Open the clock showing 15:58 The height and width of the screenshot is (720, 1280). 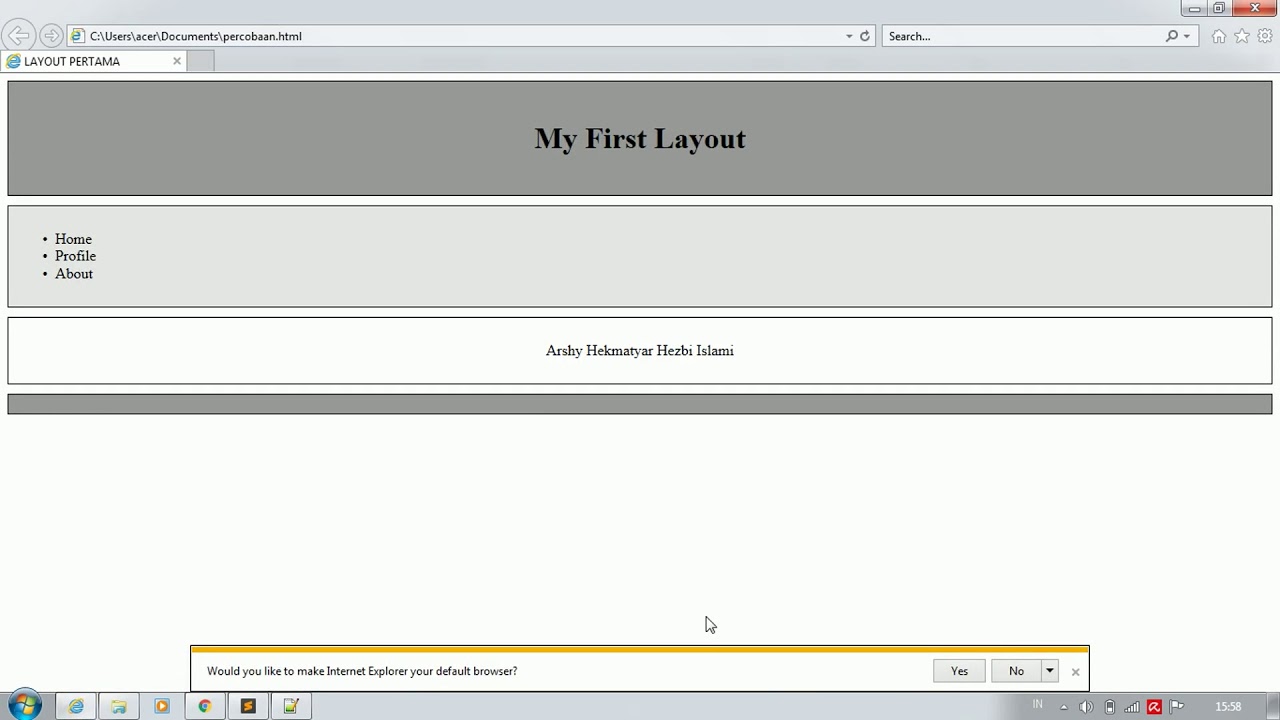[x=1228, y=707]
